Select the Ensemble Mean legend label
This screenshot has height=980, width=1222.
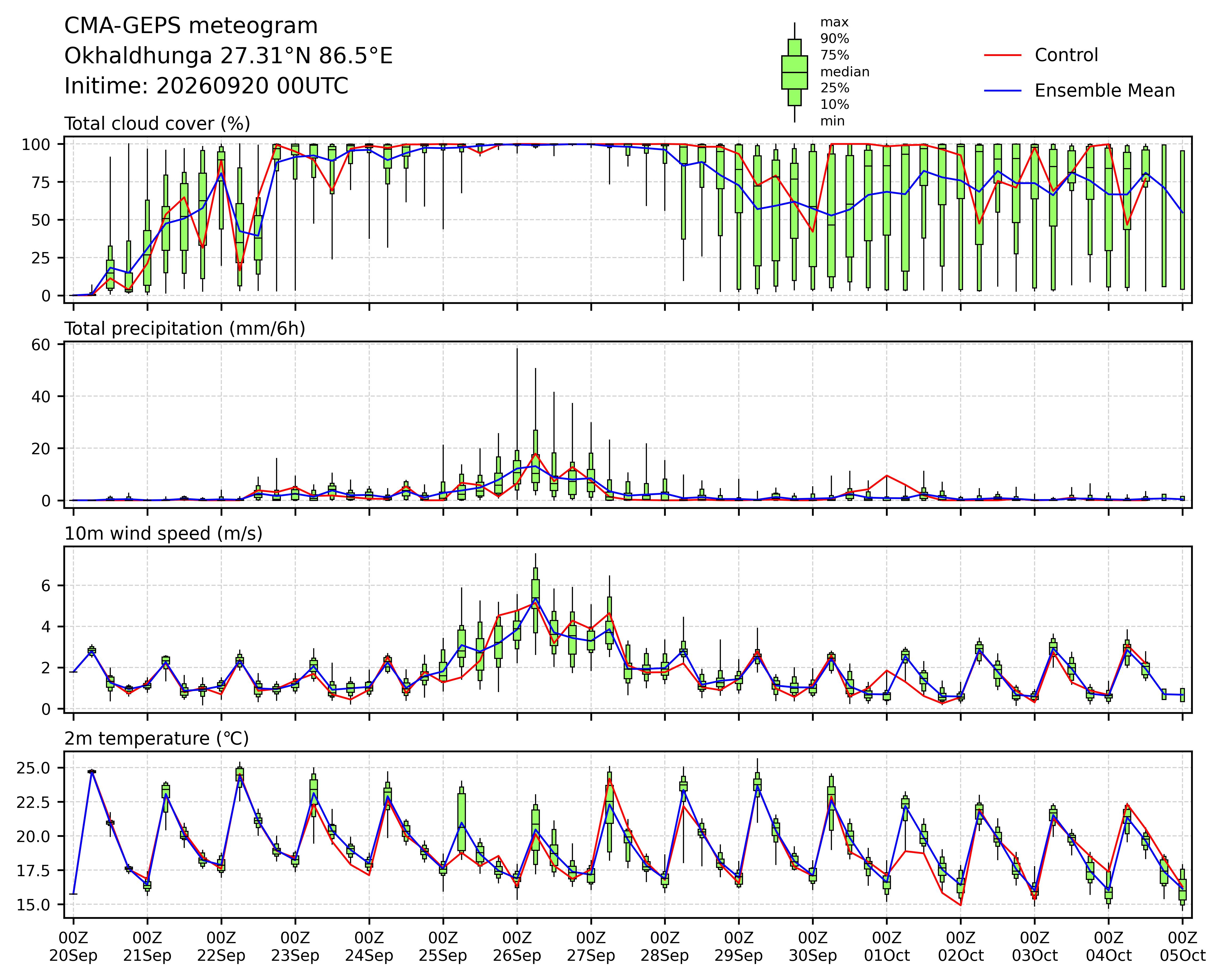point(1105,91)
